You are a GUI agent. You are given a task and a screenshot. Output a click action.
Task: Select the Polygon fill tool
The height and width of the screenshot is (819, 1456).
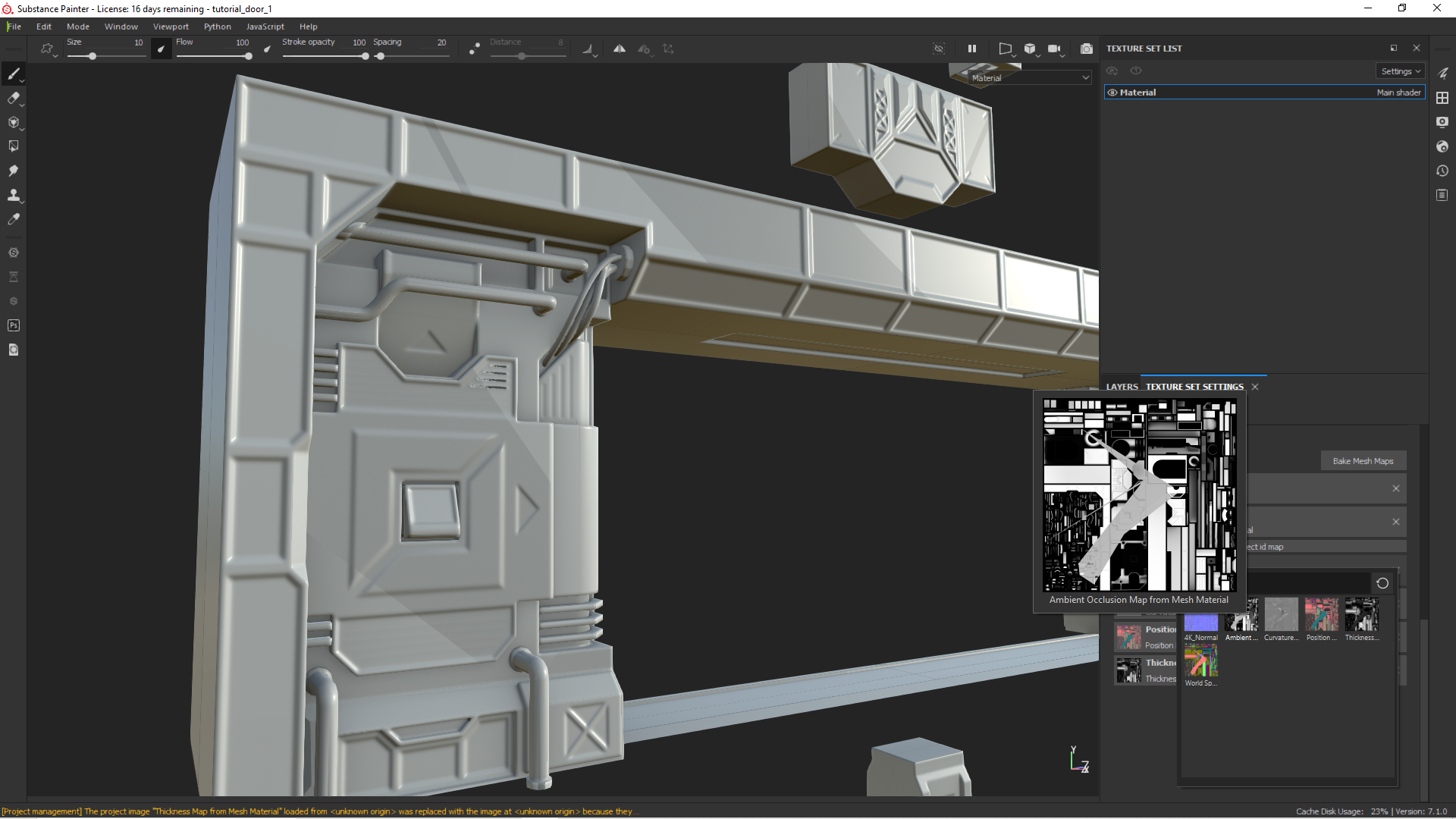click(x=13, y=146)
